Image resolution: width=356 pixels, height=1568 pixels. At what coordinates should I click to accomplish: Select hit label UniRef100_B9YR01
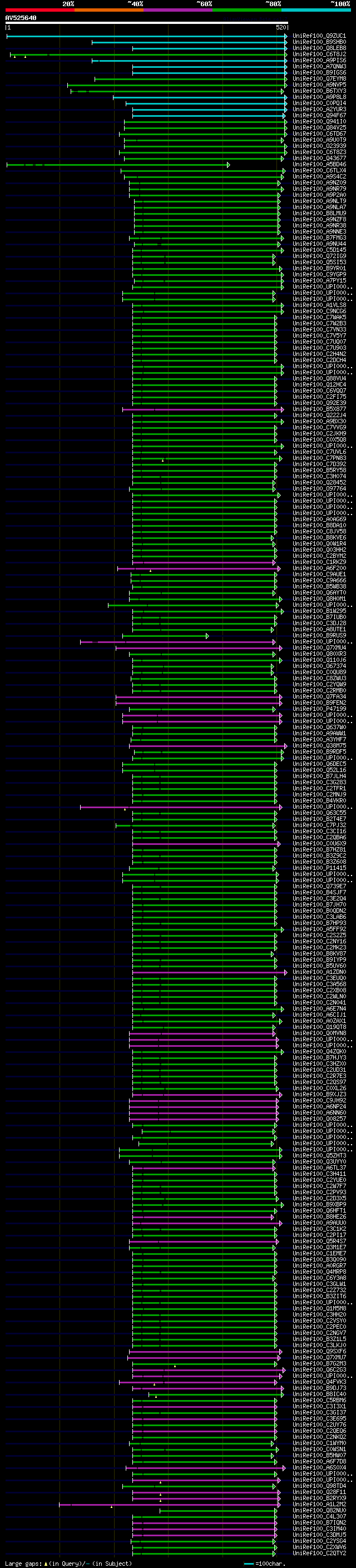[x=319, y=269]
